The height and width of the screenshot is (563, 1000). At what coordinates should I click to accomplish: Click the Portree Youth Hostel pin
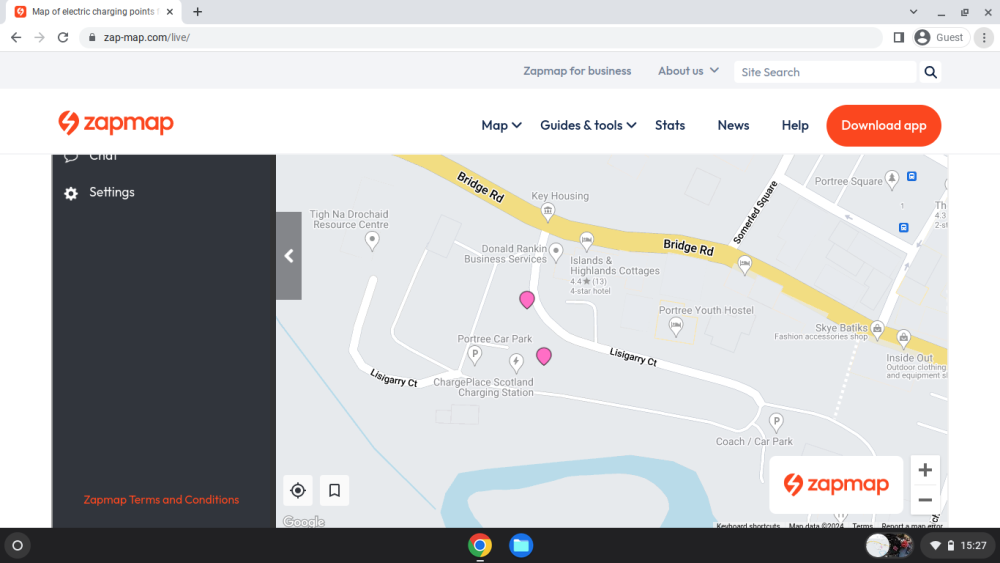coord(675,328)
